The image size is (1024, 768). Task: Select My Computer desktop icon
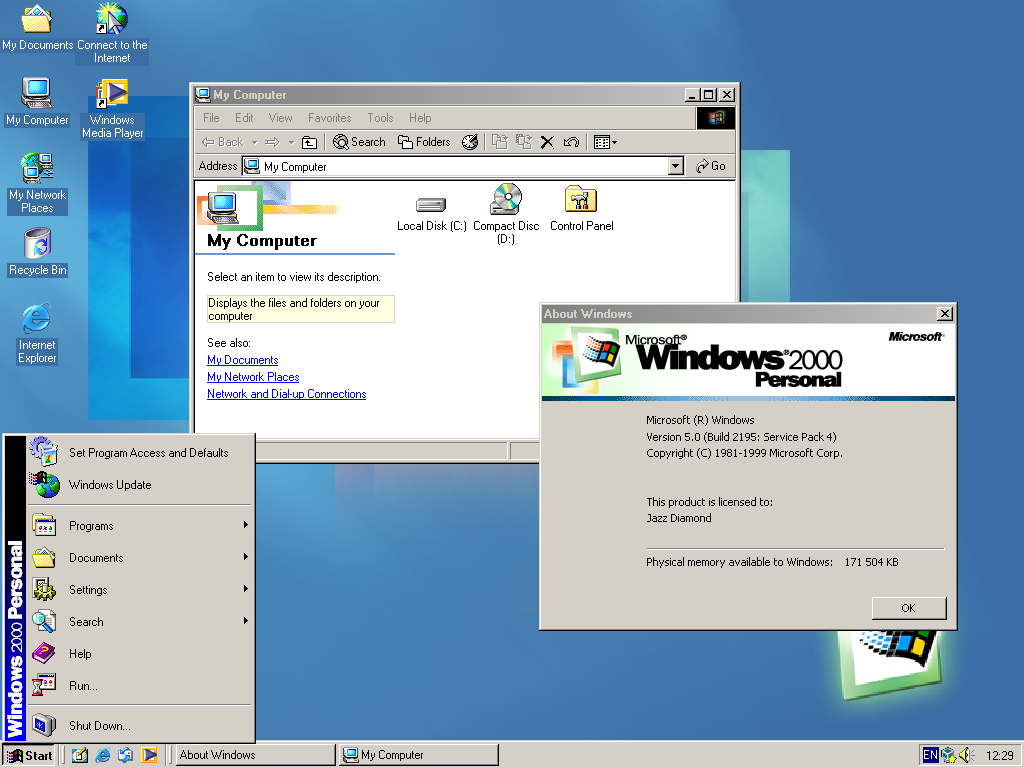tap(37, 101)
